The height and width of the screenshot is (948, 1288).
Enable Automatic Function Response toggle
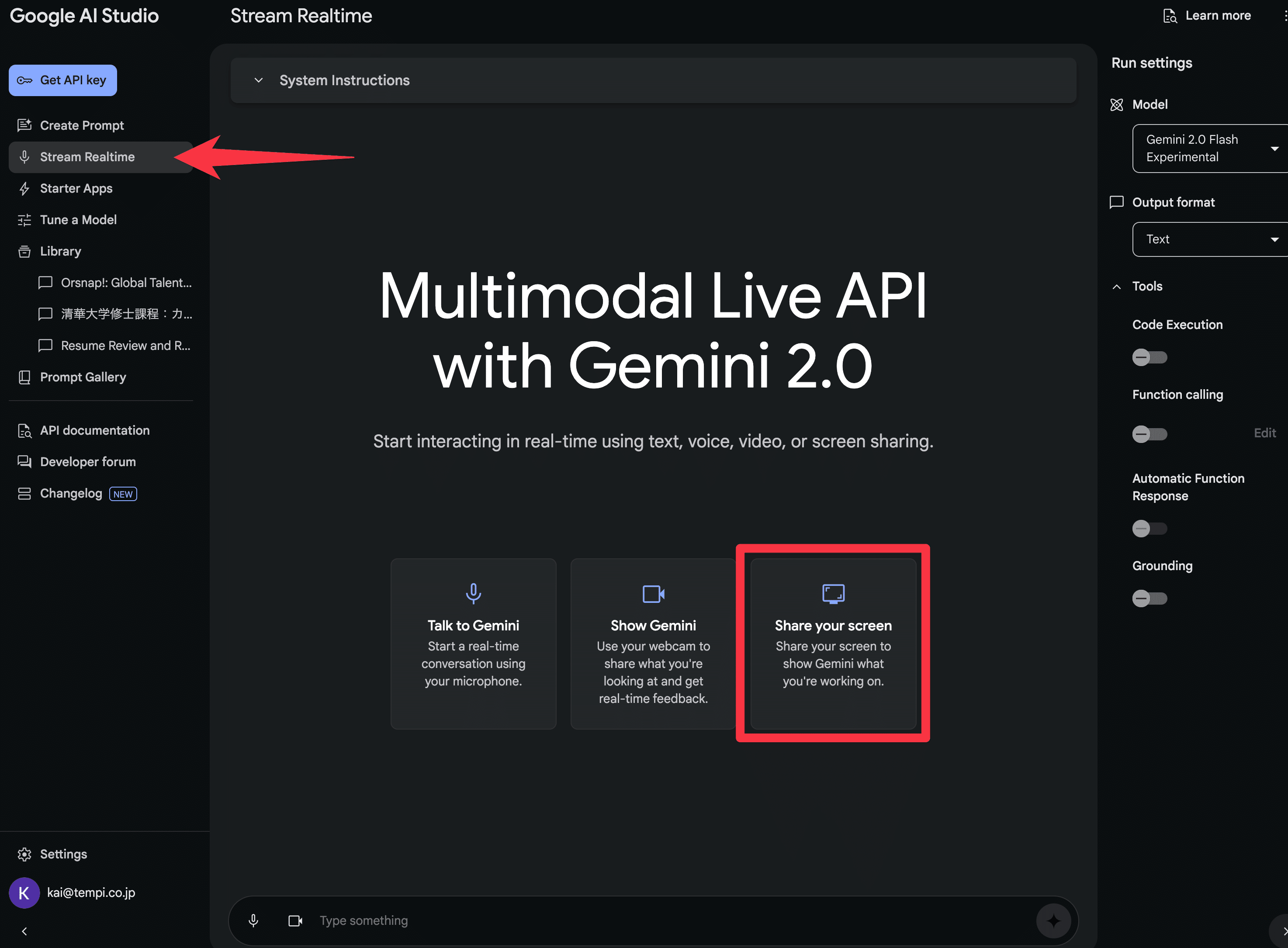coord(1149,529)
